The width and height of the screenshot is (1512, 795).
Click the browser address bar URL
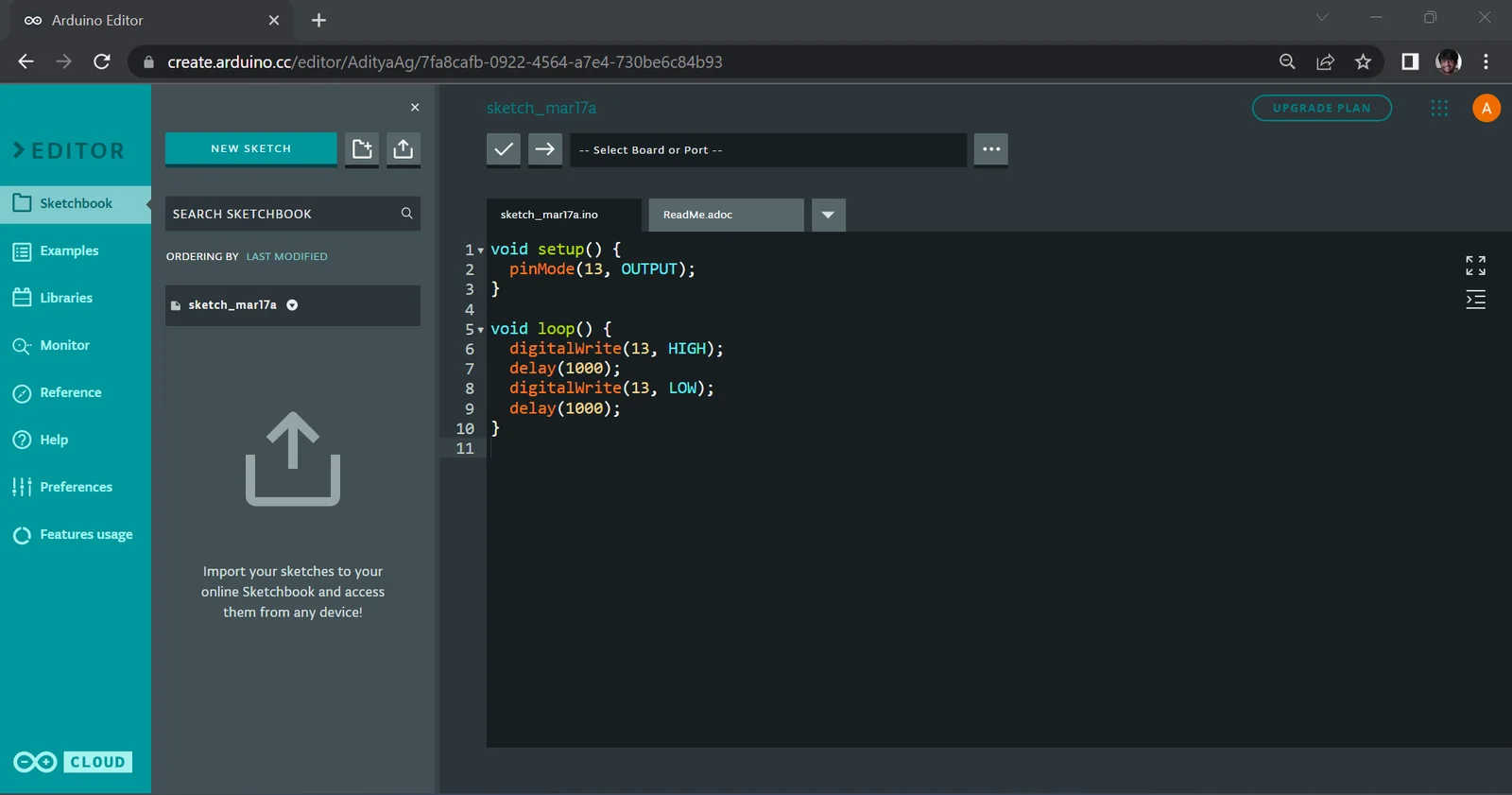tap(444, 61)
